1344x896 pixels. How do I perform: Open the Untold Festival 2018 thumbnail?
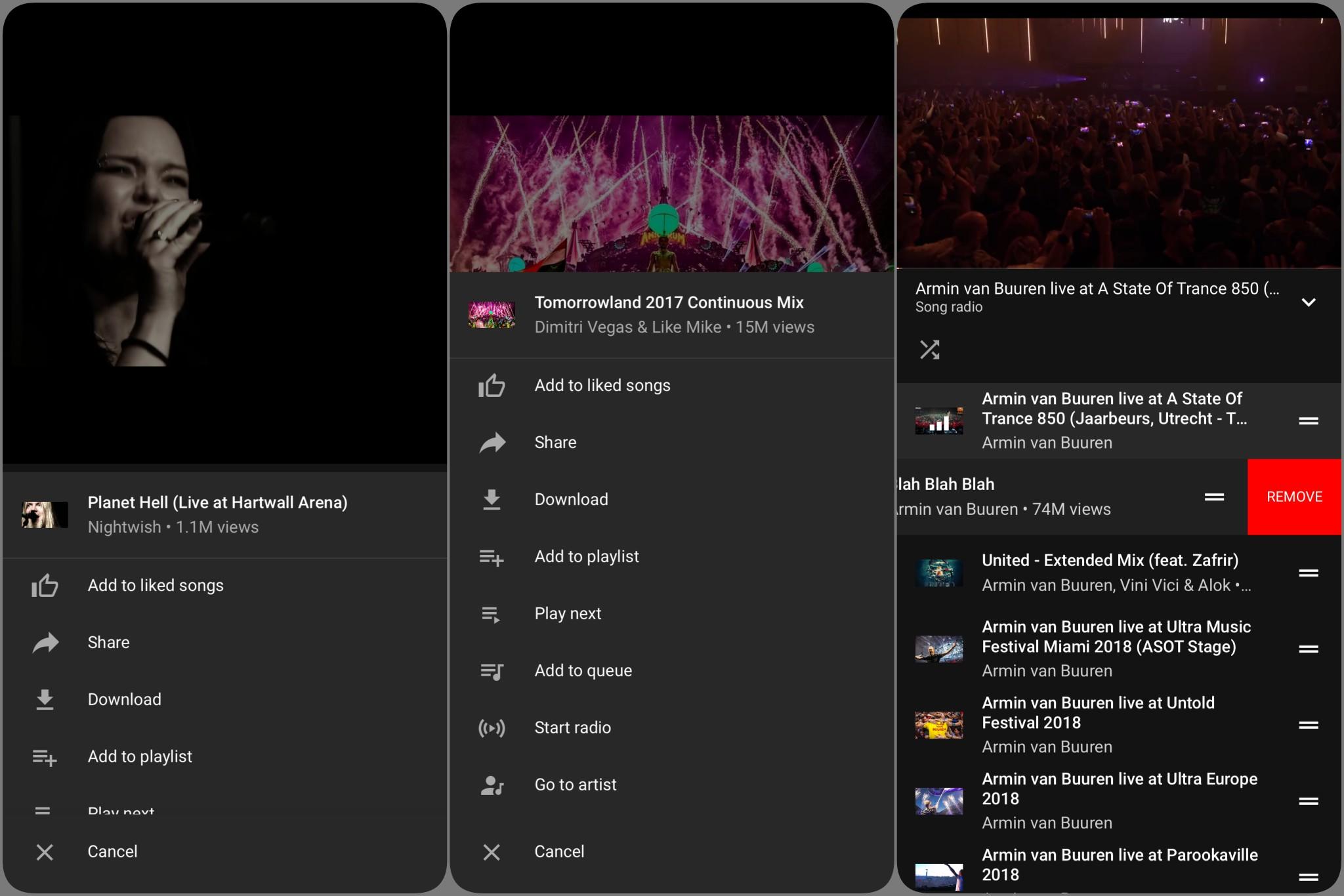939,725
